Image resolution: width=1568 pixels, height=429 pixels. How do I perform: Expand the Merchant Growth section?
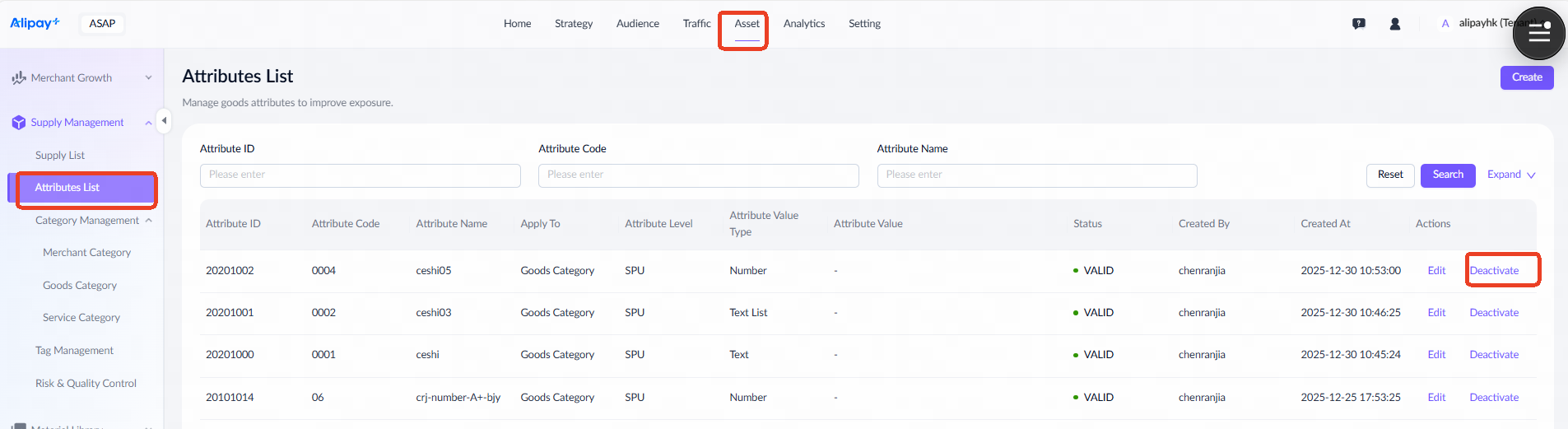148,78
